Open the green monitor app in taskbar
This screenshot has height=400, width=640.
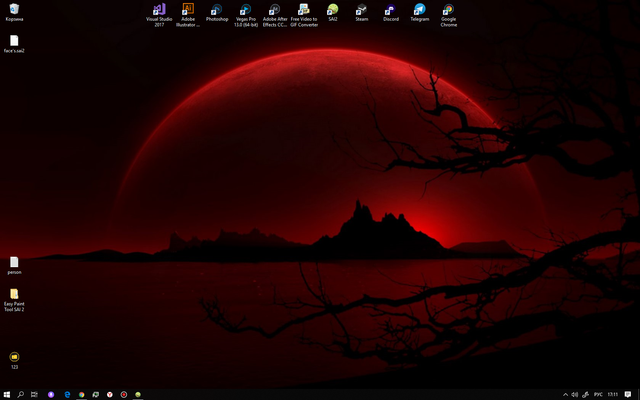tap(96, 394)
